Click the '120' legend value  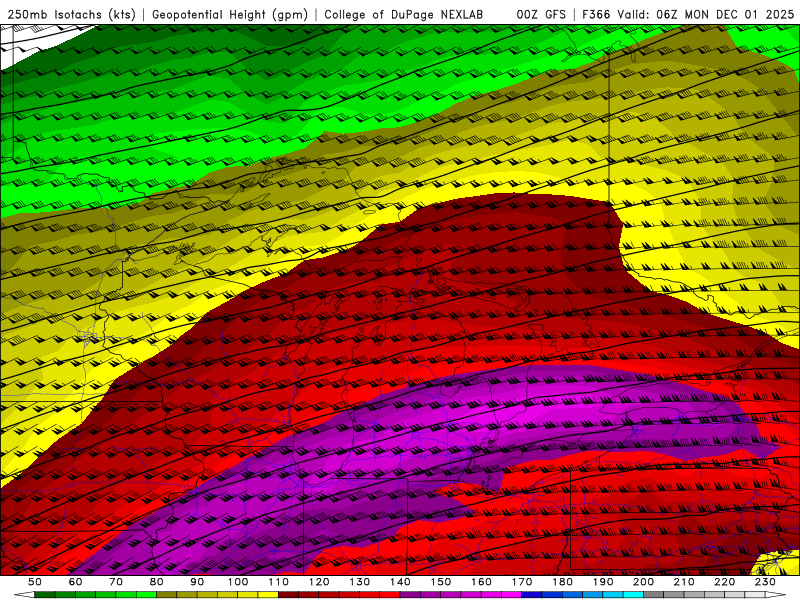pos(319,582)
